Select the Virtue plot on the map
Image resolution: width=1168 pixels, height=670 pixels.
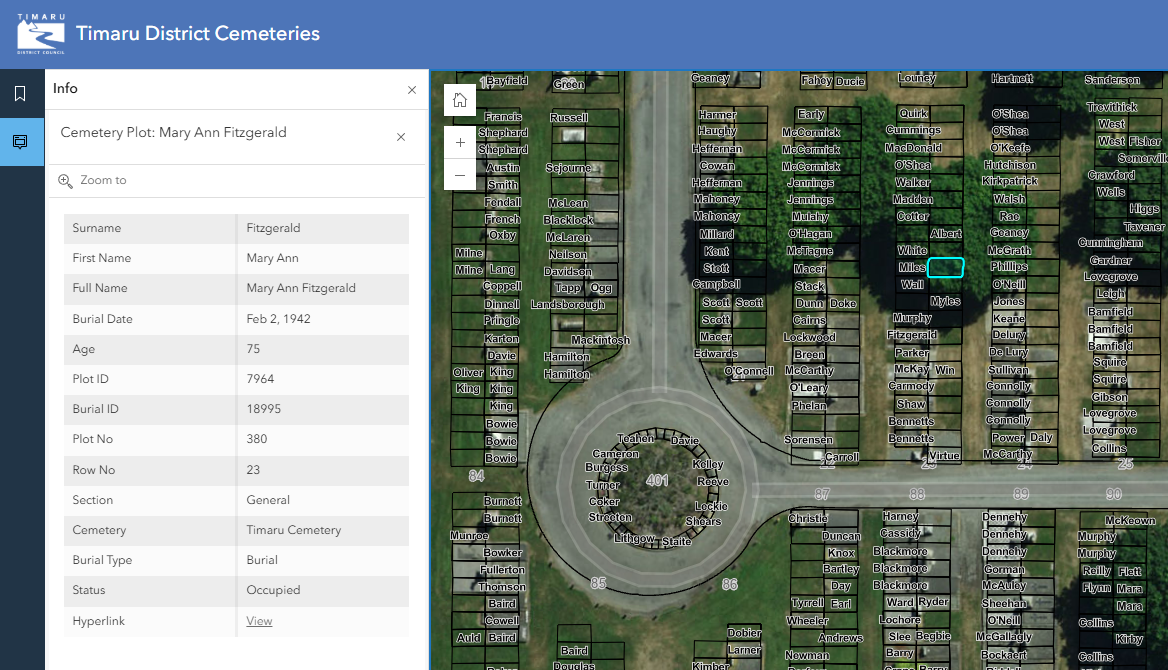(x=944, y=455)
